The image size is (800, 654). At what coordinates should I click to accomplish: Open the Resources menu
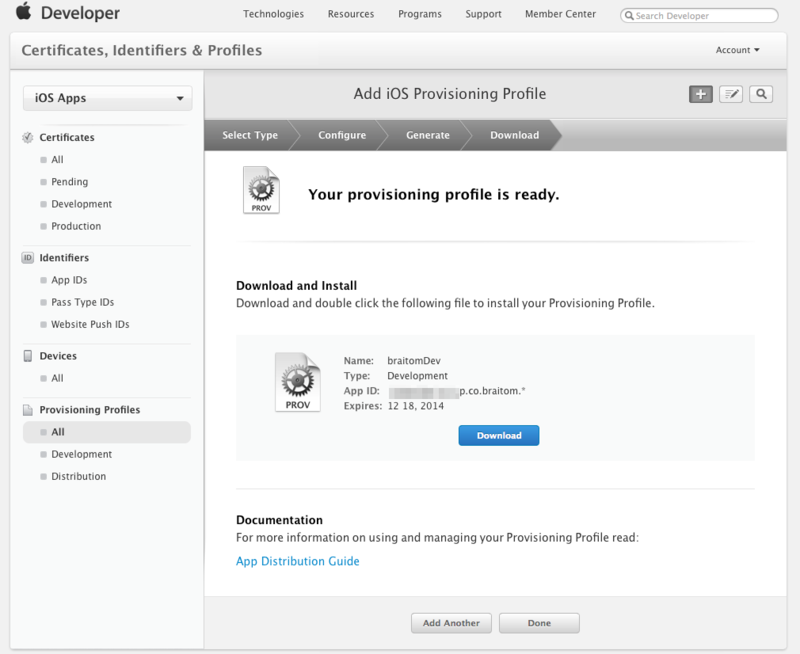click(x=351, y=14)
